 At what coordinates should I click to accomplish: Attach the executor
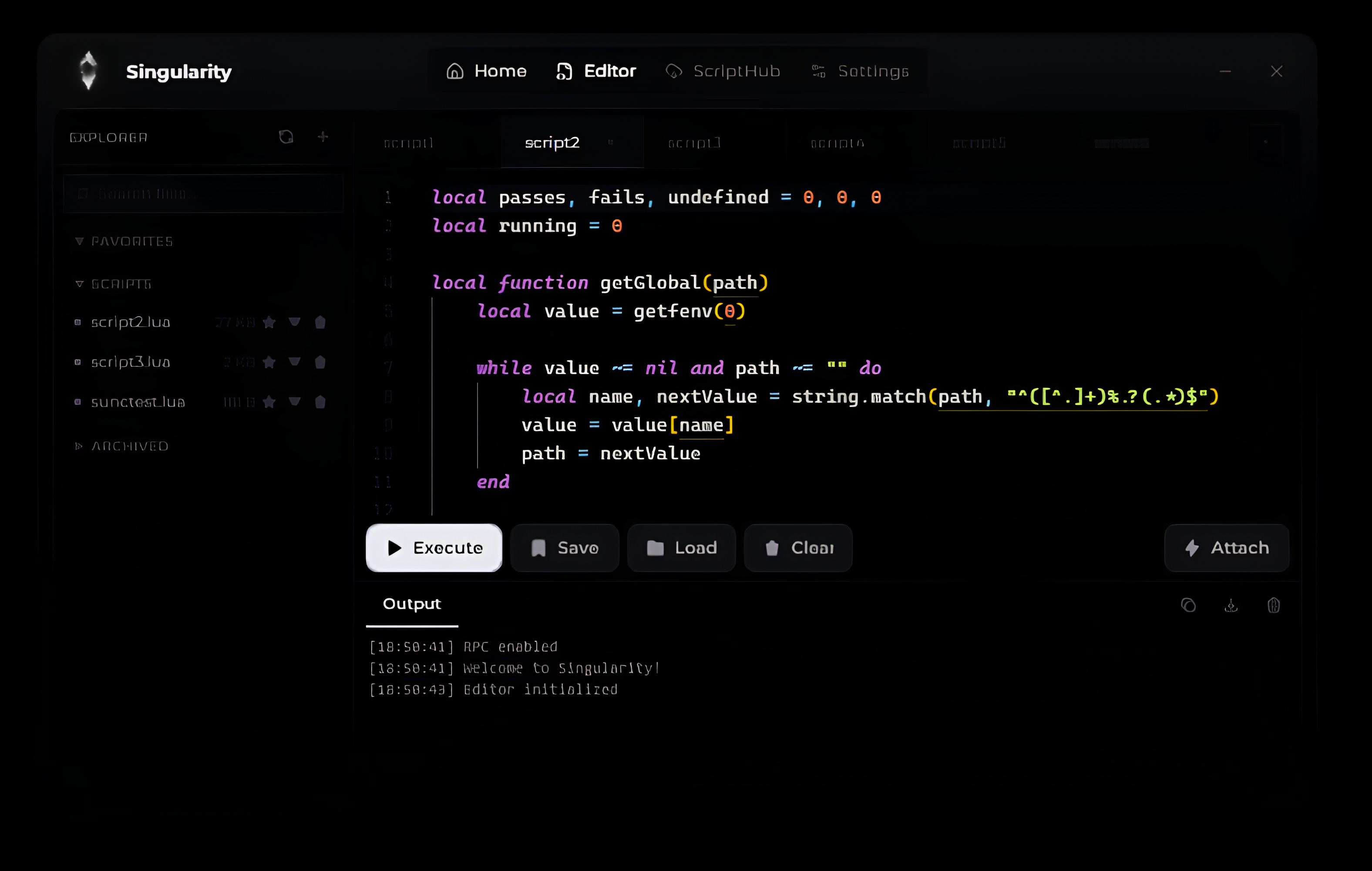[1227, 548]
